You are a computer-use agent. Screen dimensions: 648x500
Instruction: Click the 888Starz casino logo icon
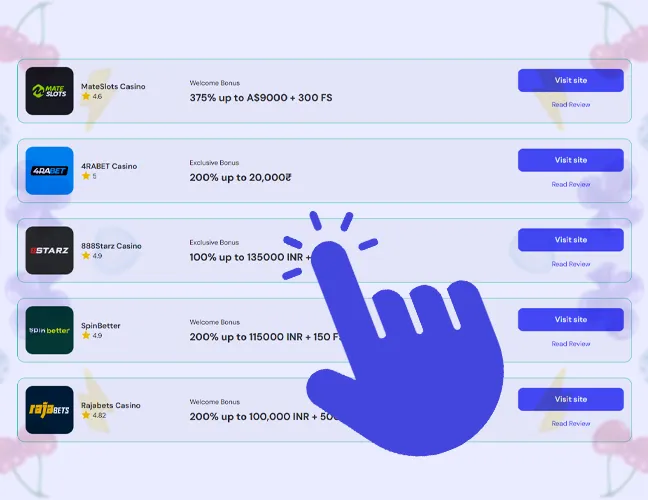(x=50, y=250)
